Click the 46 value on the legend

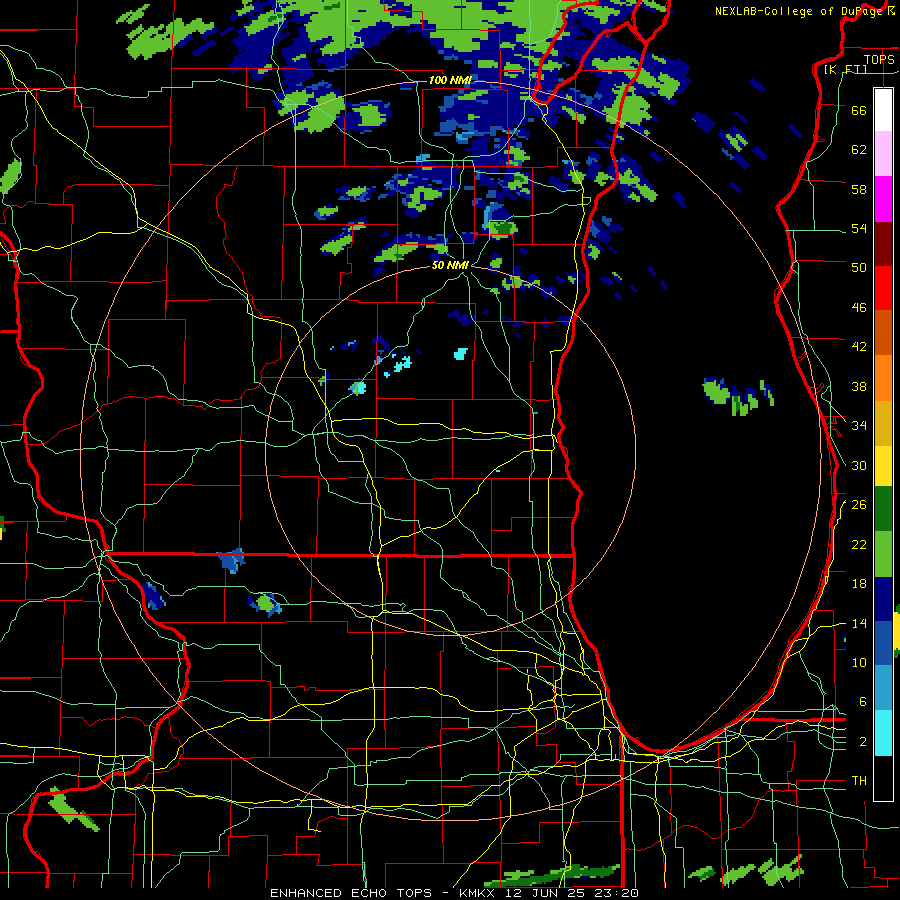click(859, 308)
